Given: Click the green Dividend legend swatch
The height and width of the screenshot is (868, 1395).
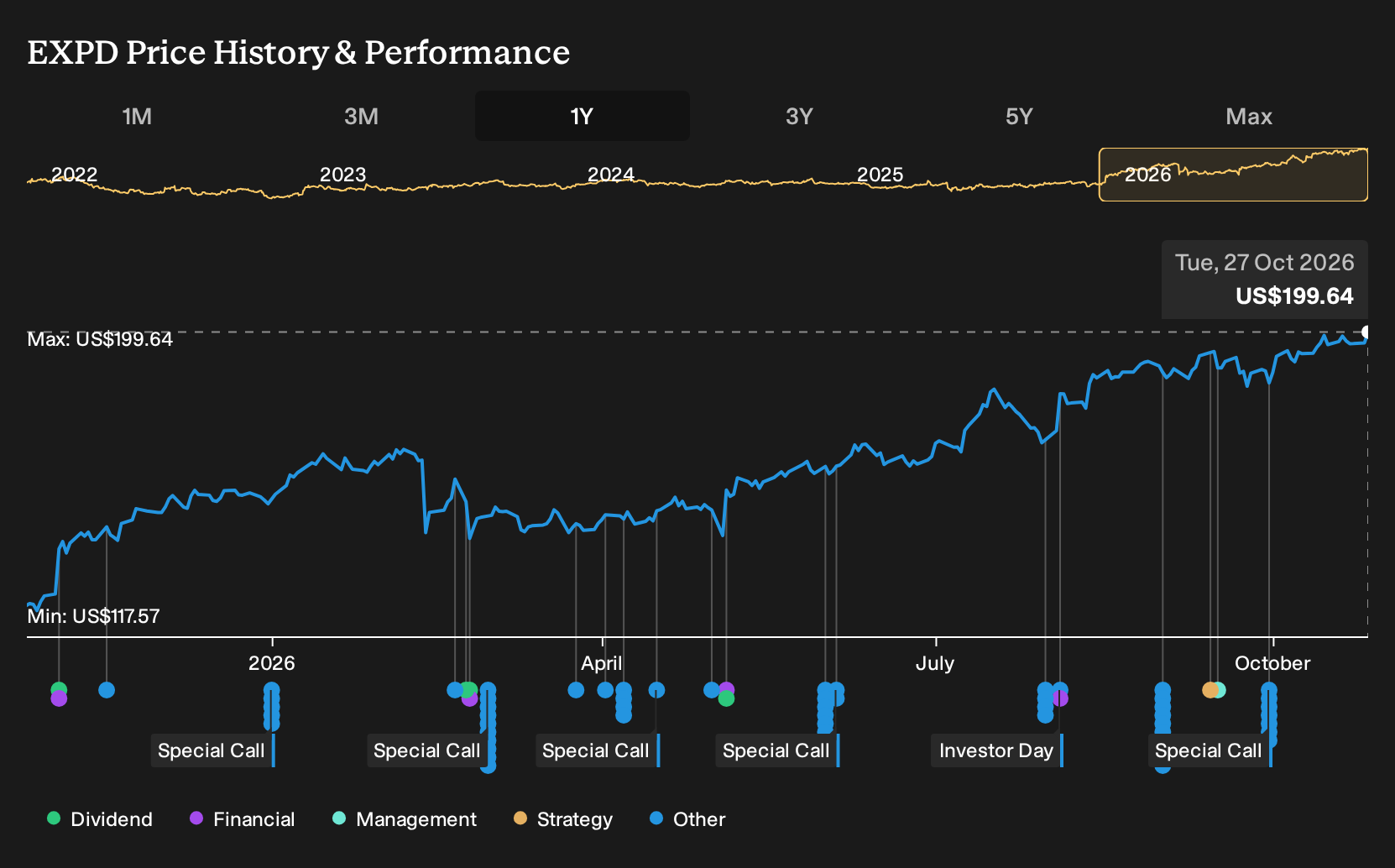Looking at the screenshot, I should click(54, 818).
